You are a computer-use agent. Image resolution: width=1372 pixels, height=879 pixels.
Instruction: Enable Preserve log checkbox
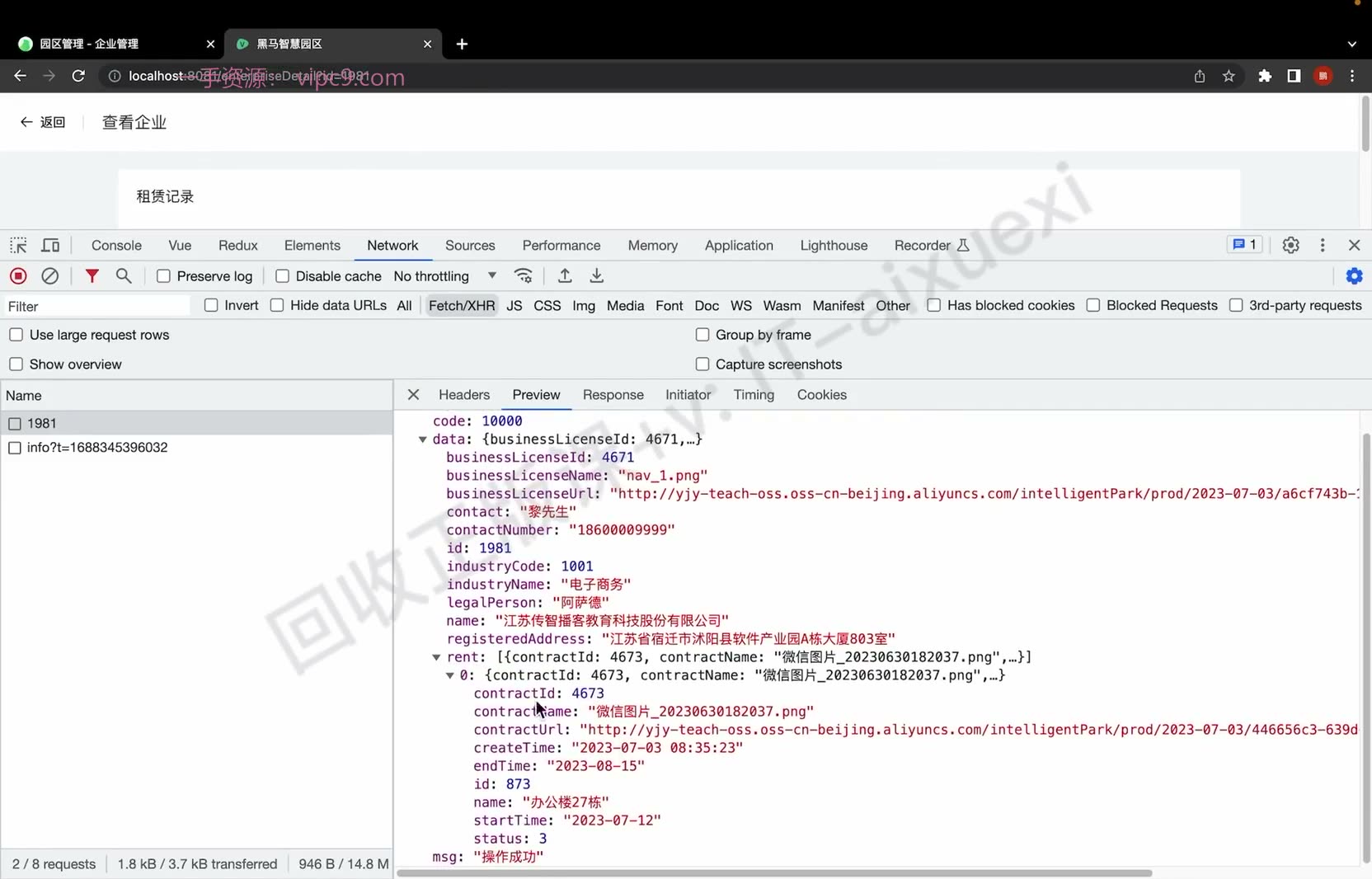[x=163, y=276]
